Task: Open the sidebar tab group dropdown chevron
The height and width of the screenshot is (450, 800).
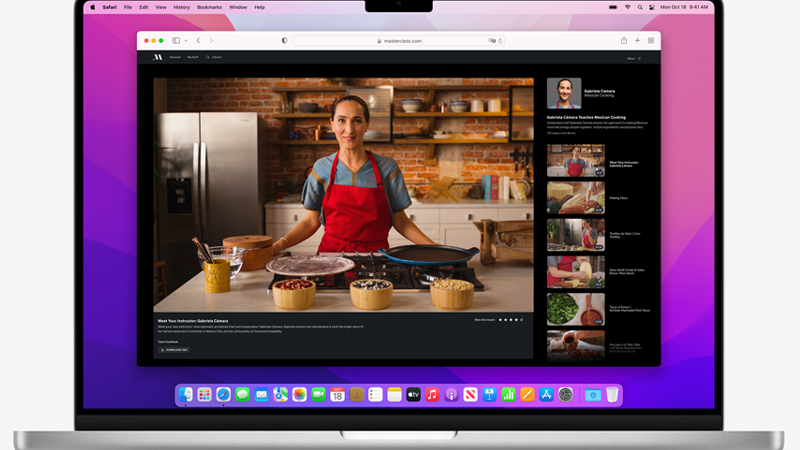Action: point(186,40)
